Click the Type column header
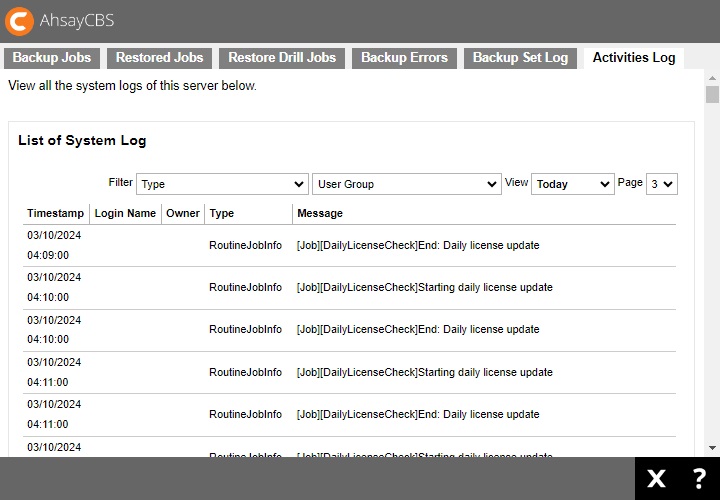Image resolution: width=720 pixels, height=500 pixels. 222,213
